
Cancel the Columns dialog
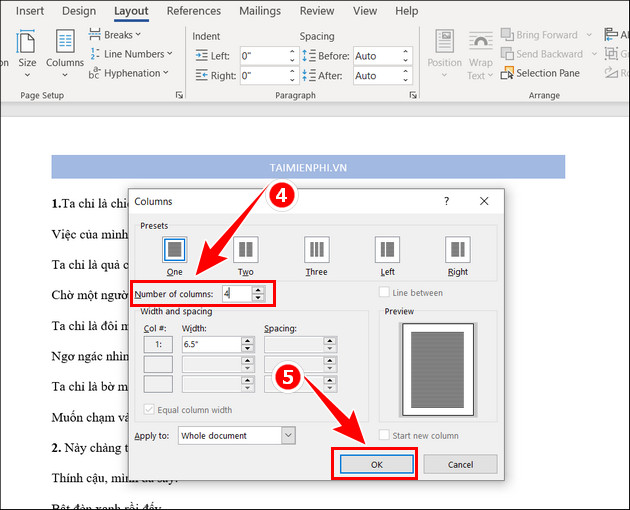[x=460, y=465]
